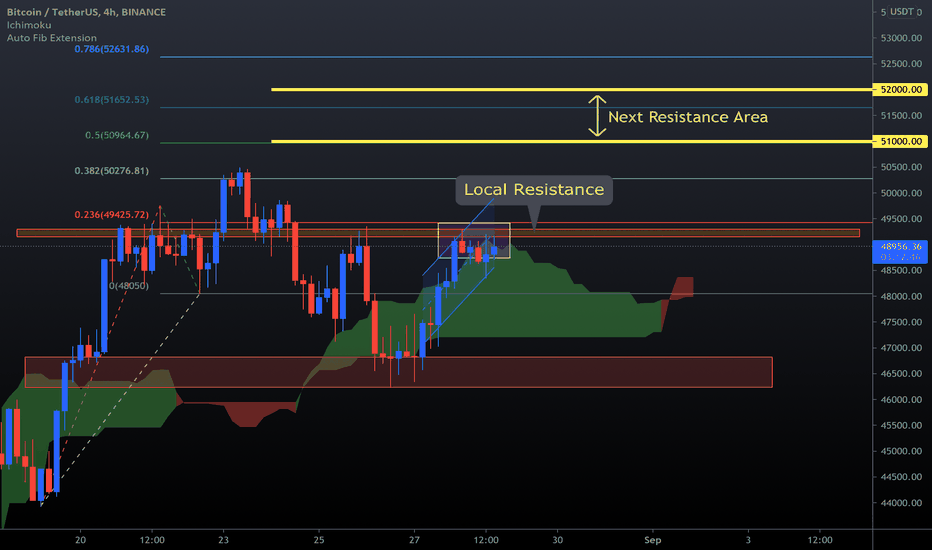Select the Local Resistance callout
The height and width of the screenshot is (550, 932).
click(534, 190)
